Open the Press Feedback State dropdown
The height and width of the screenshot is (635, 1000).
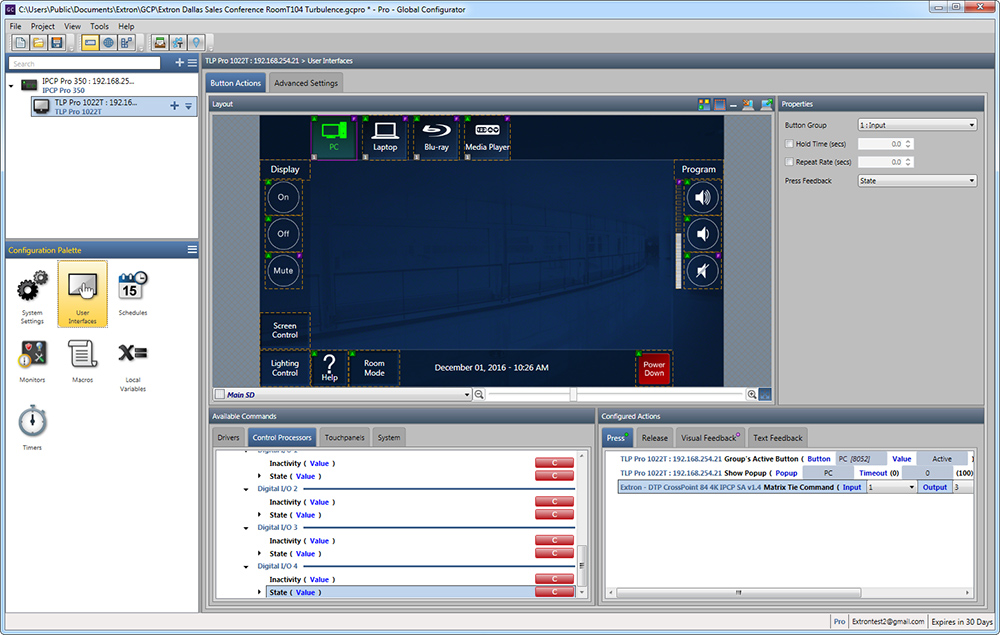click(x=917, y=180)
